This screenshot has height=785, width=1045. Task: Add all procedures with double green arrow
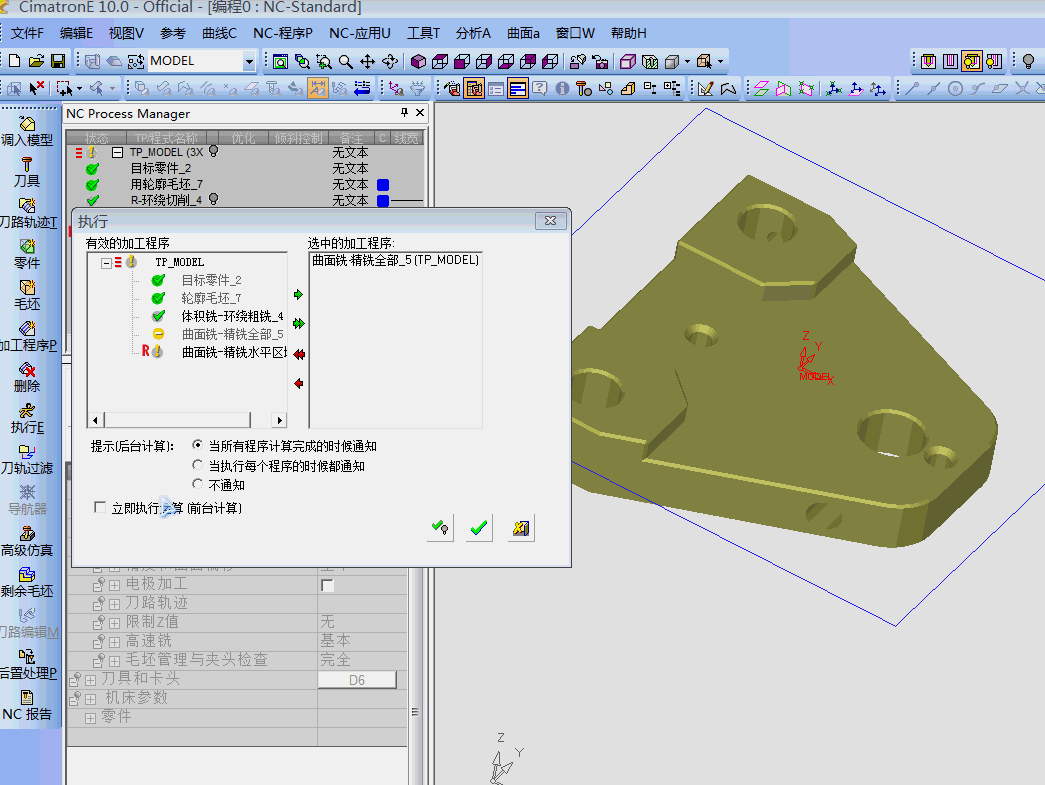pyautogui.click(x=299, y=324)
